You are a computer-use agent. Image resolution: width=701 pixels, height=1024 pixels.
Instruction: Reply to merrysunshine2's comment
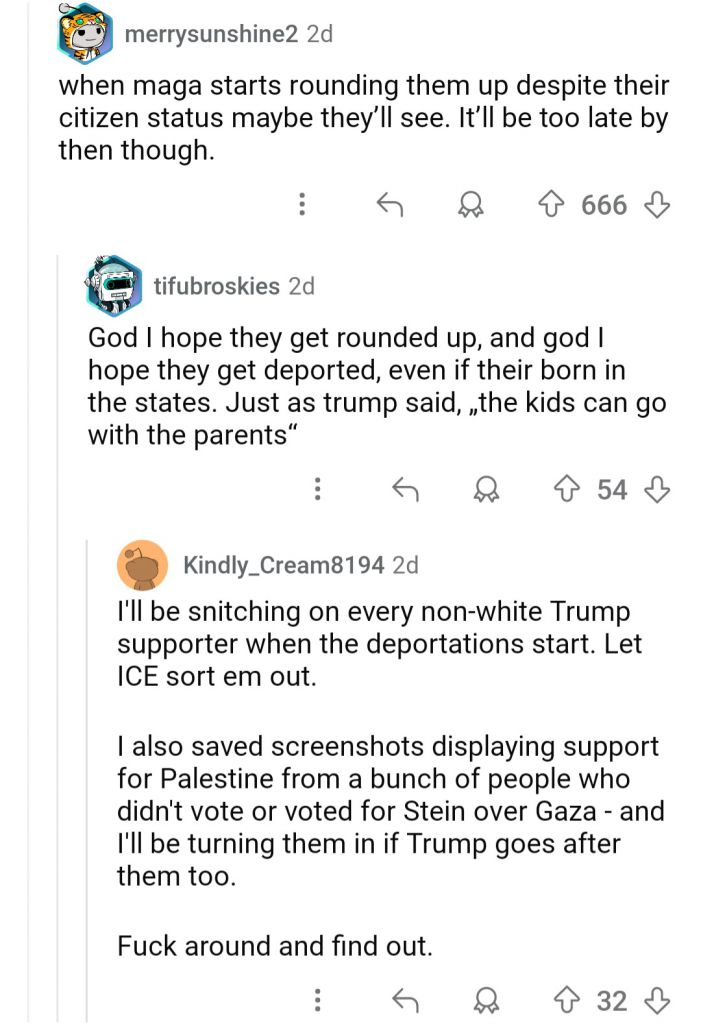tap(389, 205)
